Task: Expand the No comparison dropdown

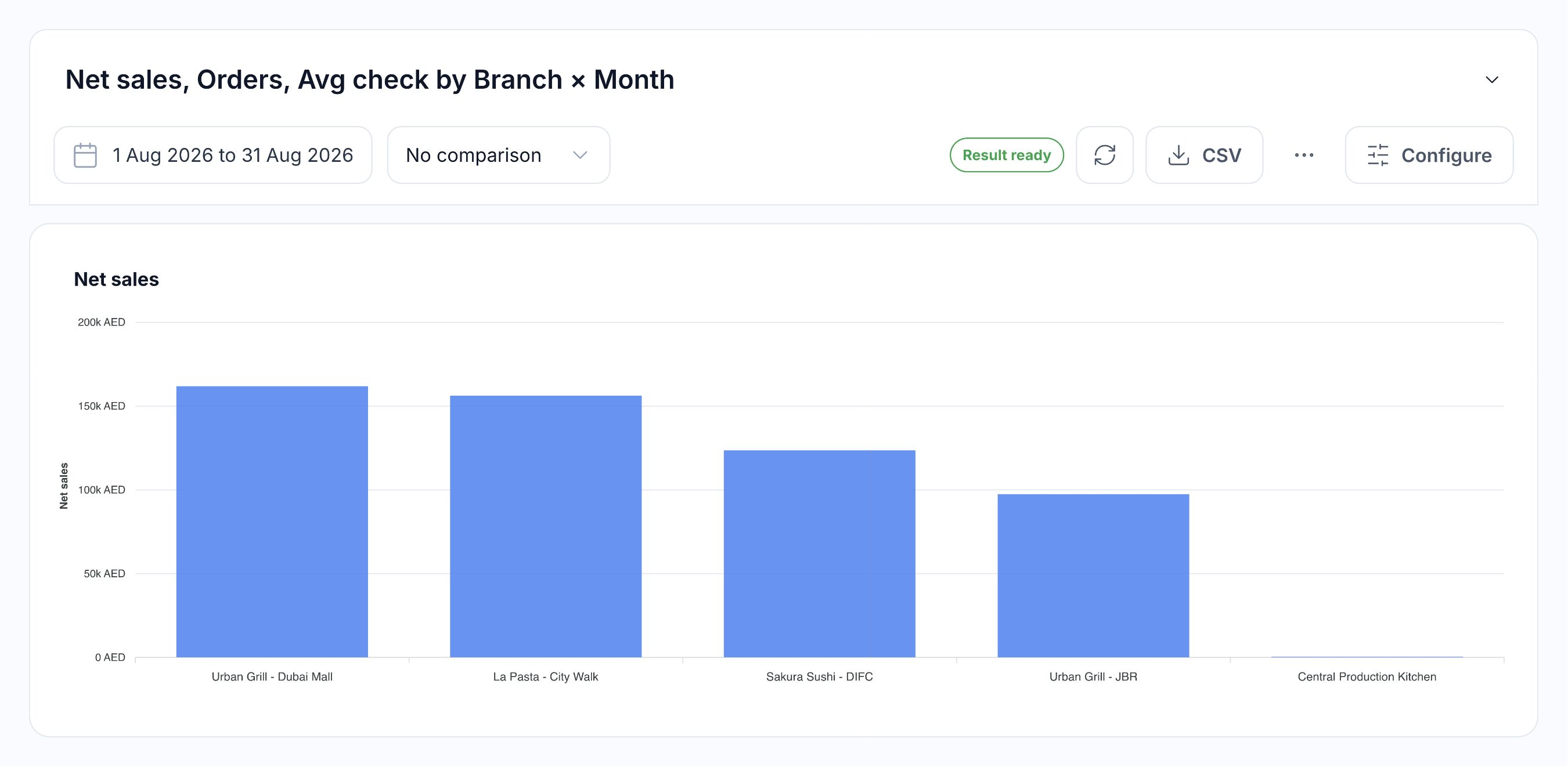Action: [499, 155]
